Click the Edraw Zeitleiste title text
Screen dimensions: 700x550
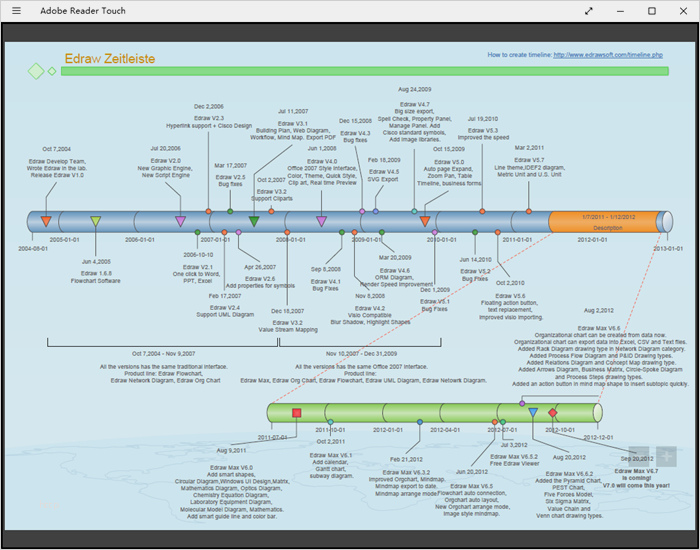(x=109, y=60)
